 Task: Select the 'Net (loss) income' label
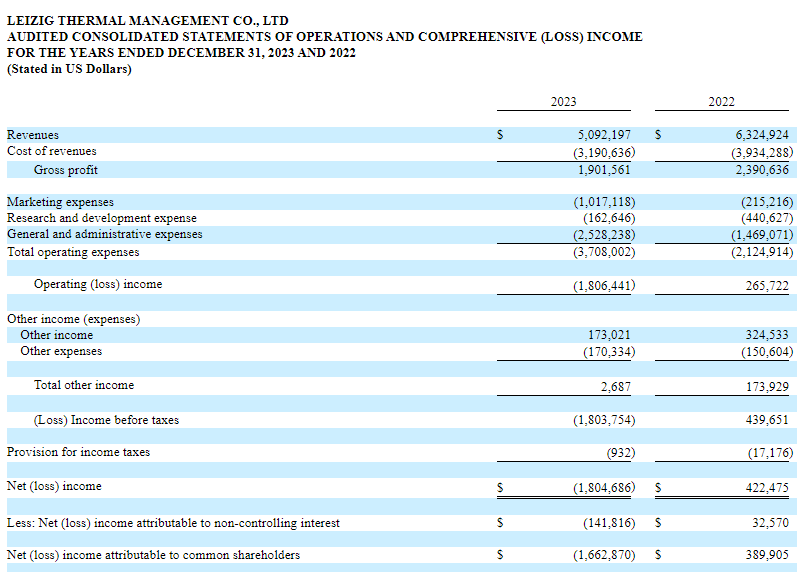[x=54, y=486]
